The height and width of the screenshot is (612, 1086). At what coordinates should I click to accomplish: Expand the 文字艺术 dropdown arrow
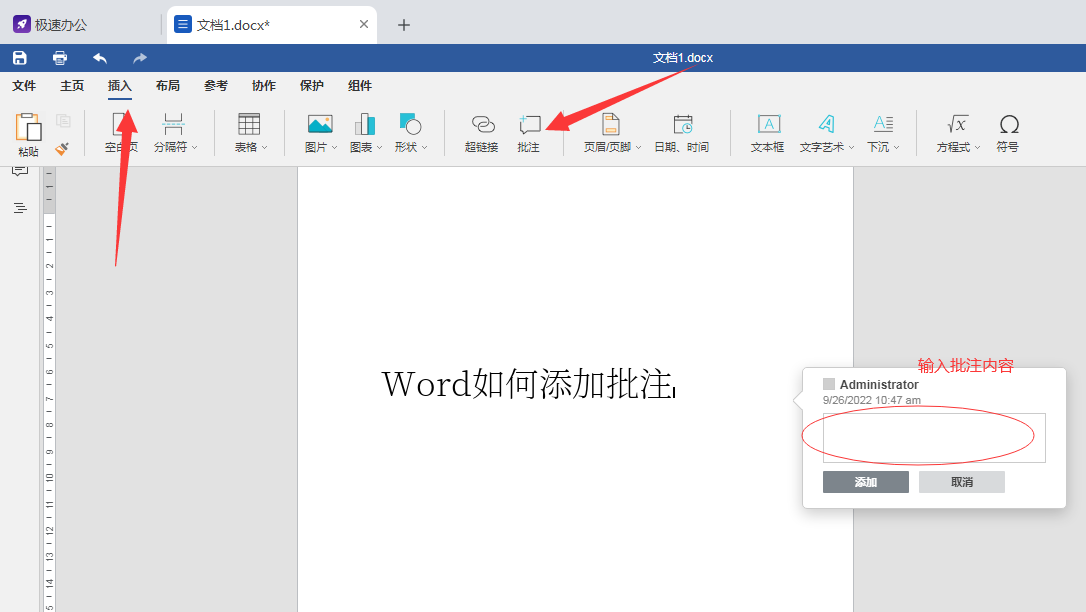click(x=851, y=147)
